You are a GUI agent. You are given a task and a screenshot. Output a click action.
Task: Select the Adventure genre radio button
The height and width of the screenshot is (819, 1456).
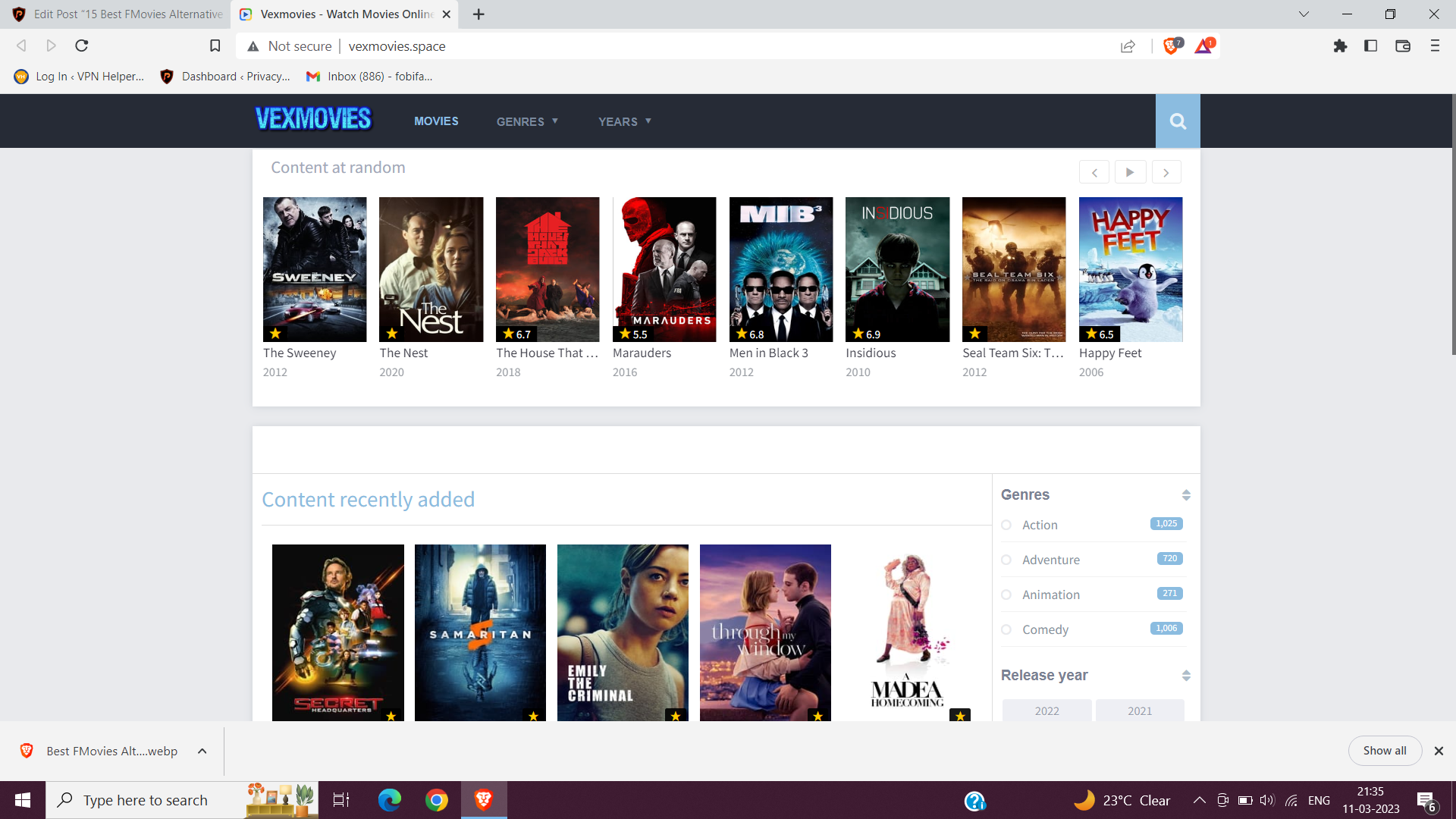click(1006, 560)
